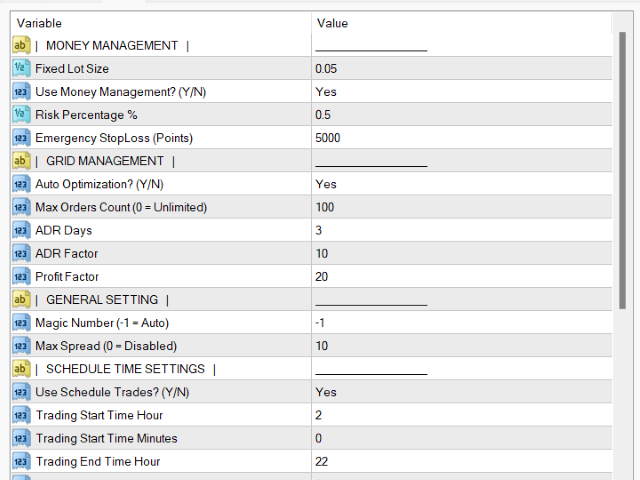Image resolution: width=640 pixels, height=480 pixels.
Task: Edit the Max Orders Count value 100
Action: [462, 207]
